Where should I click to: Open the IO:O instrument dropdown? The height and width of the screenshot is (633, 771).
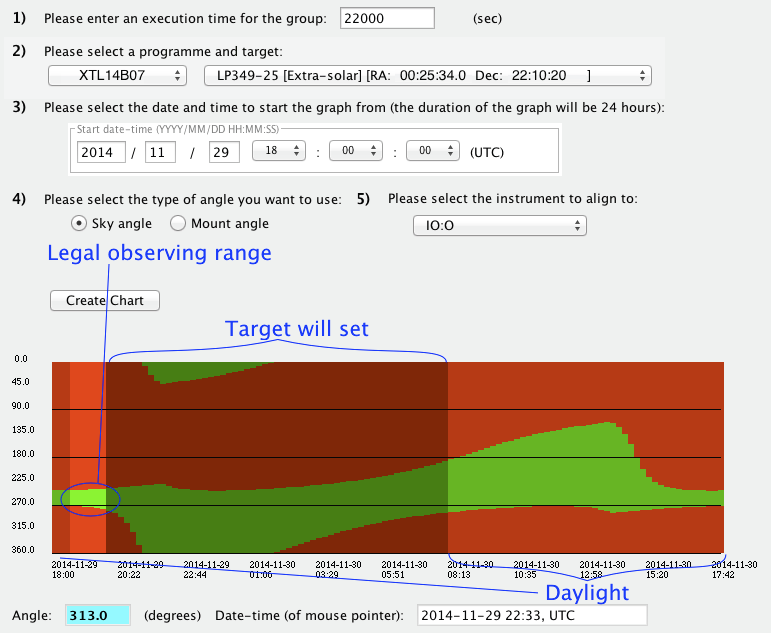click(500, 226)
